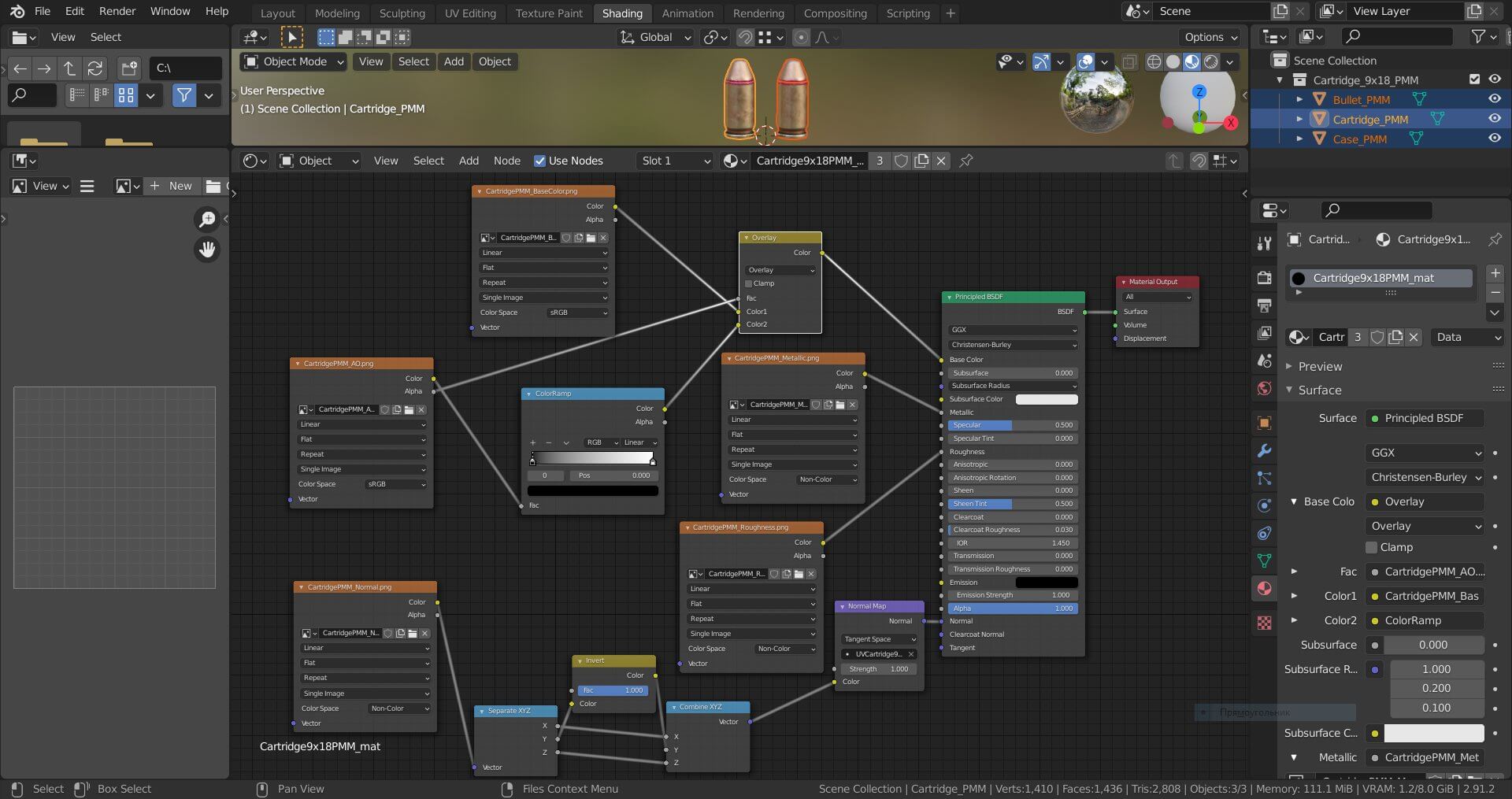This screenshot has height=799, width=1512.
Task: Toggle the Use Nodes checkbox
Action: pyautogui.click(x=539, y=161)
